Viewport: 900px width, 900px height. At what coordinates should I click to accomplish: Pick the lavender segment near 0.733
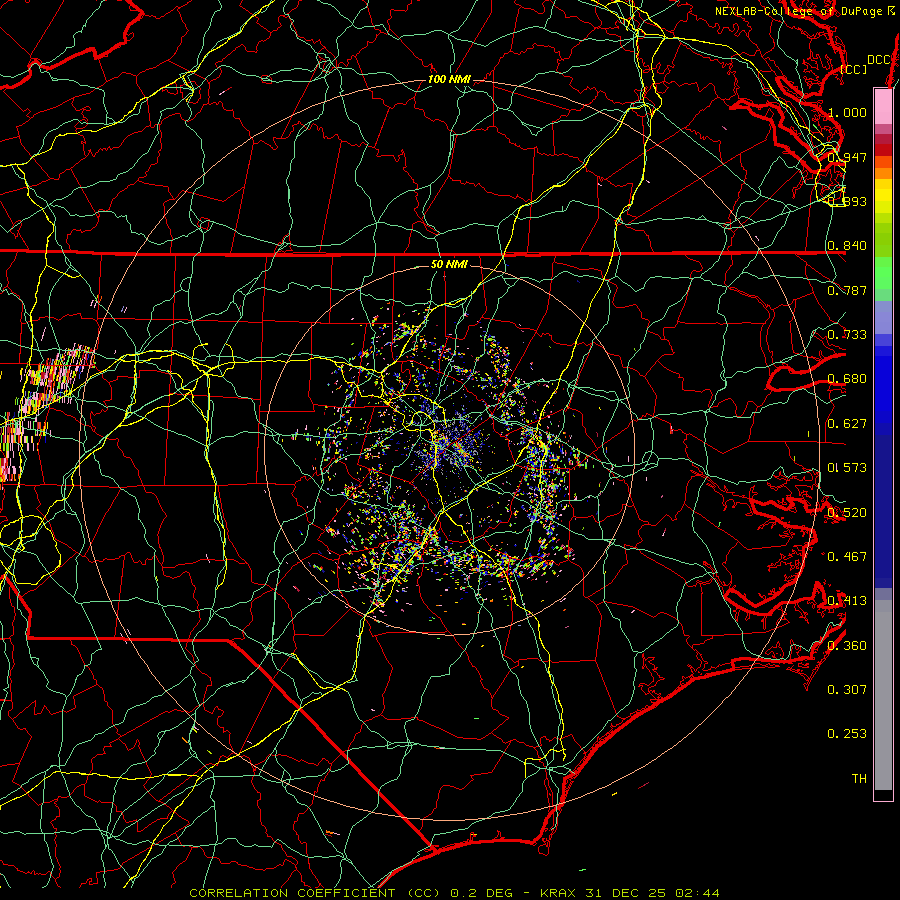point(883,317)
